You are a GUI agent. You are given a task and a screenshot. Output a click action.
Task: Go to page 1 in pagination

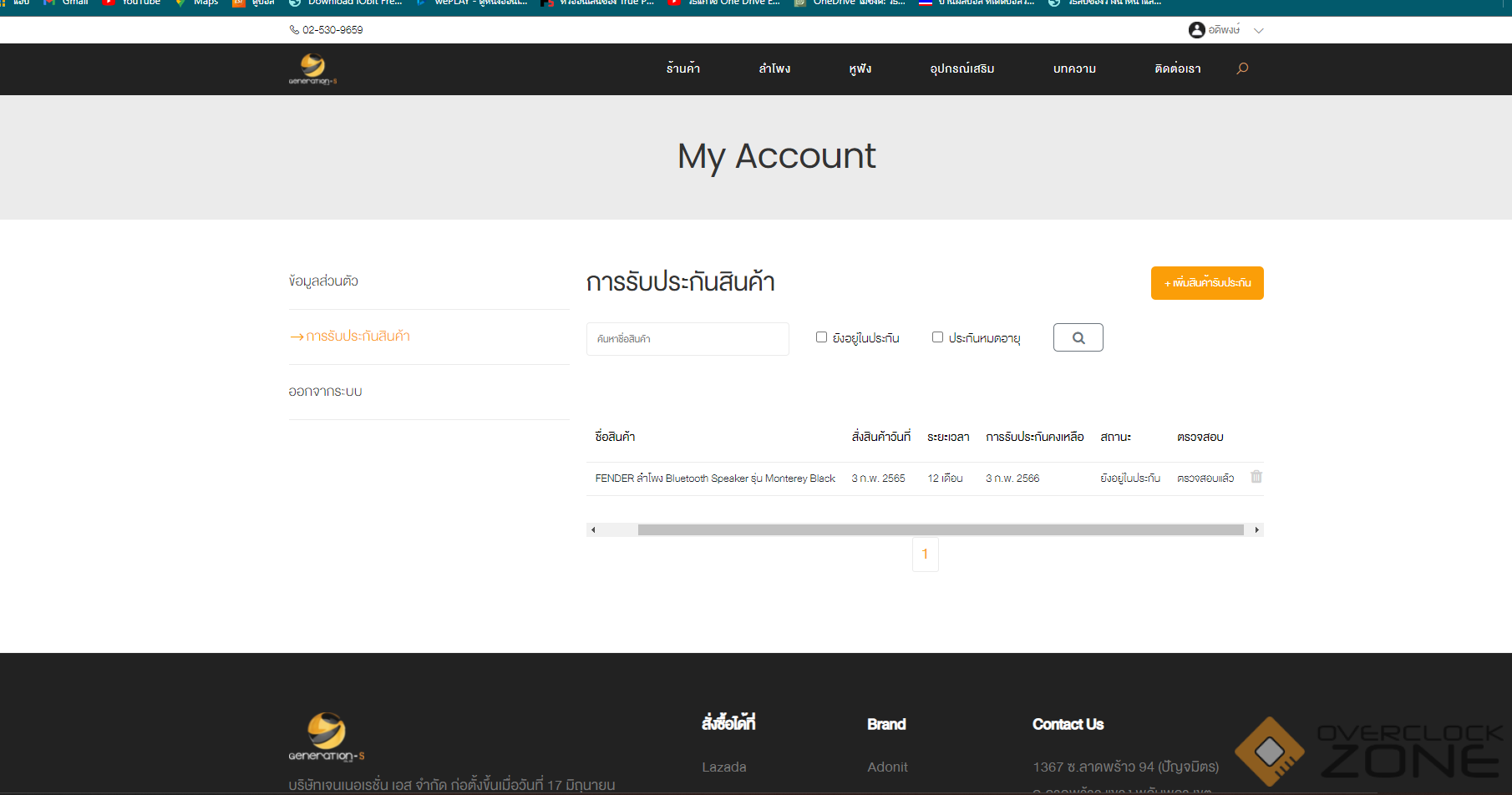925,554
